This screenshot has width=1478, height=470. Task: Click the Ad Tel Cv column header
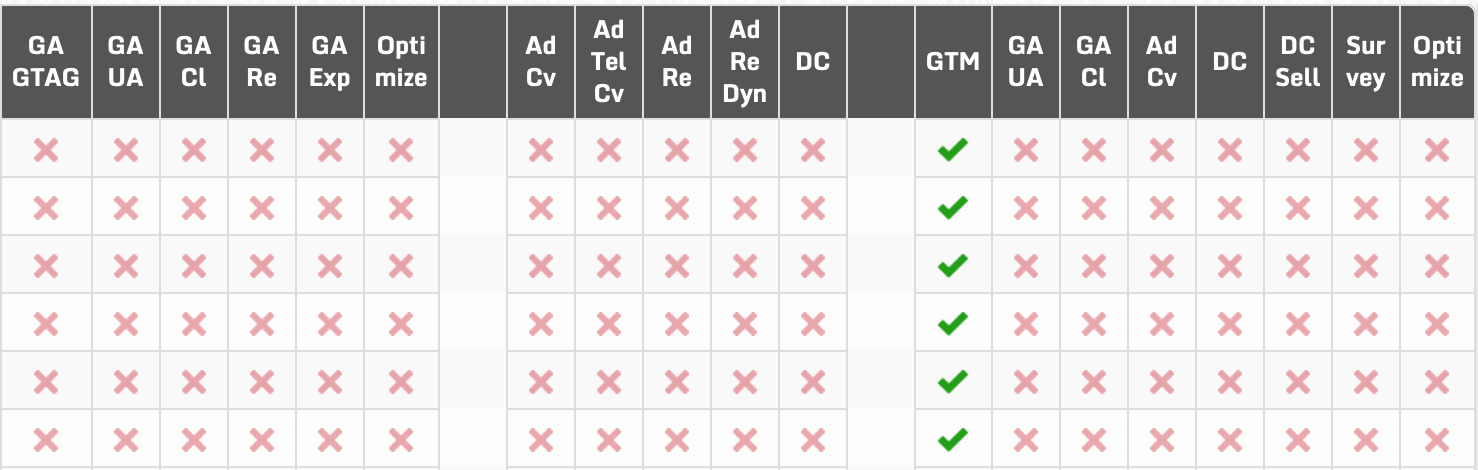tap(609, 62)
